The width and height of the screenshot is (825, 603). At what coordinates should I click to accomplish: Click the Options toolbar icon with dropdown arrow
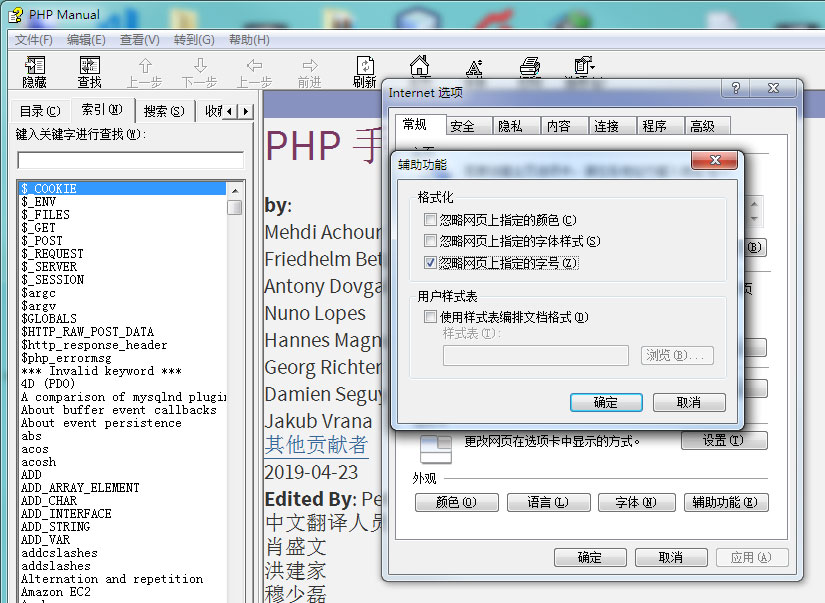584,66
